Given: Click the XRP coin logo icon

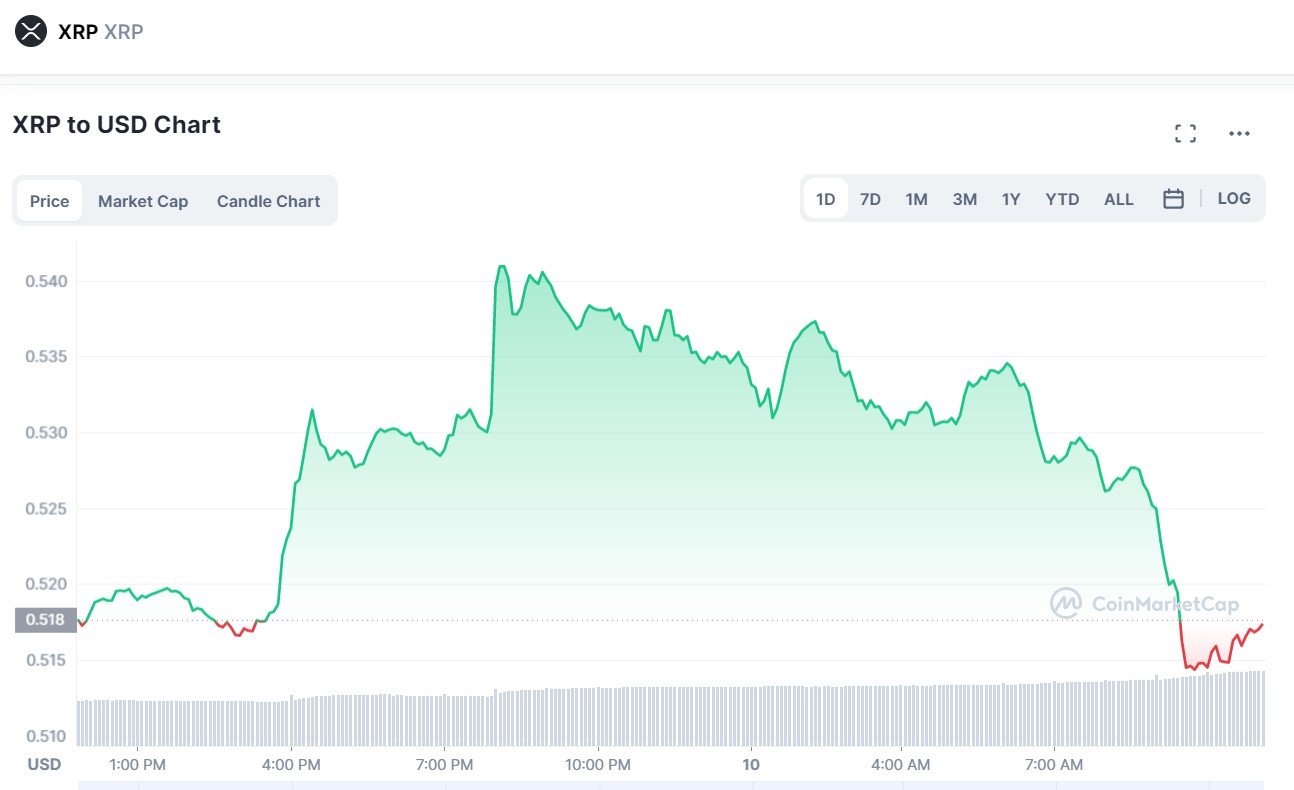Looking at the screenshot, I should (x=31, y=31).
